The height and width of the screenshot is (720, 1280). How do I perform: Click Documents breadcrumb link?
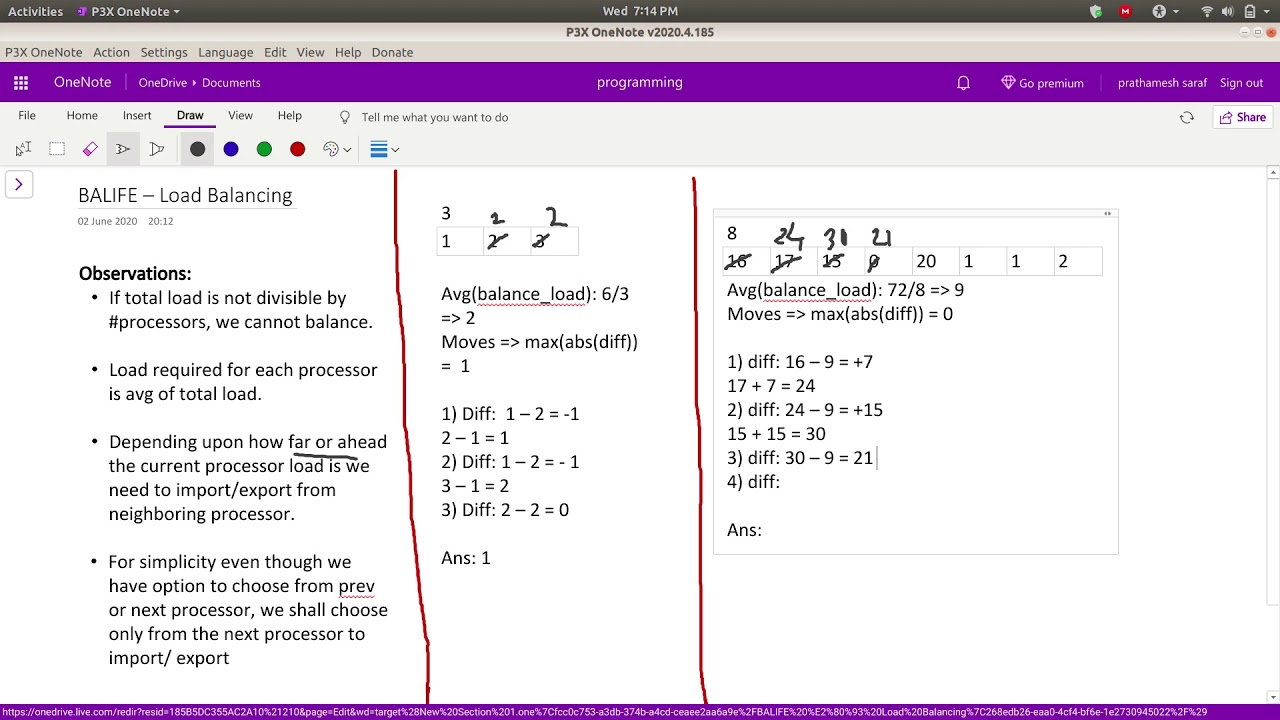pyautogui.click(x=231, y=83)
